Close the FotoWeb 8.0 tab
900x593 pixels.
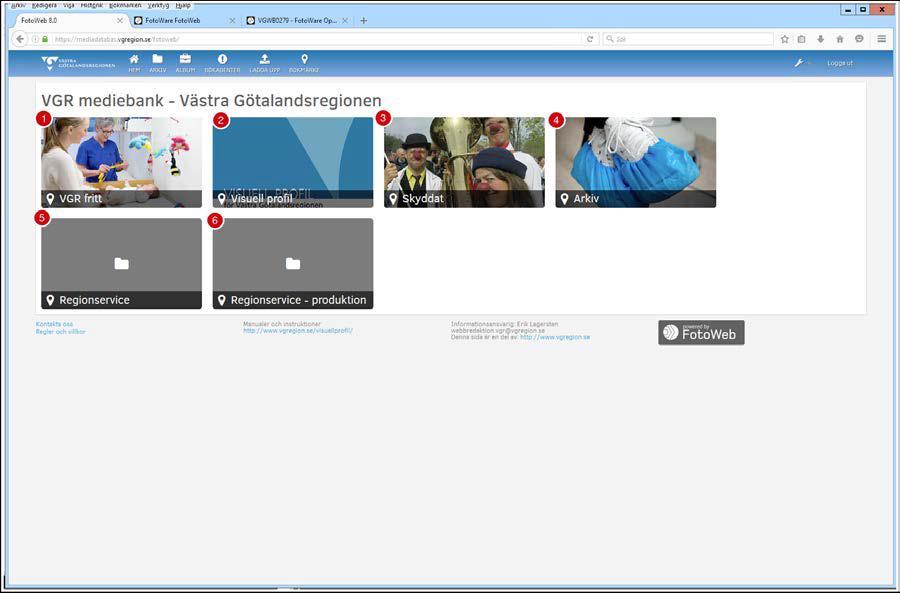[x=120, y=20]
